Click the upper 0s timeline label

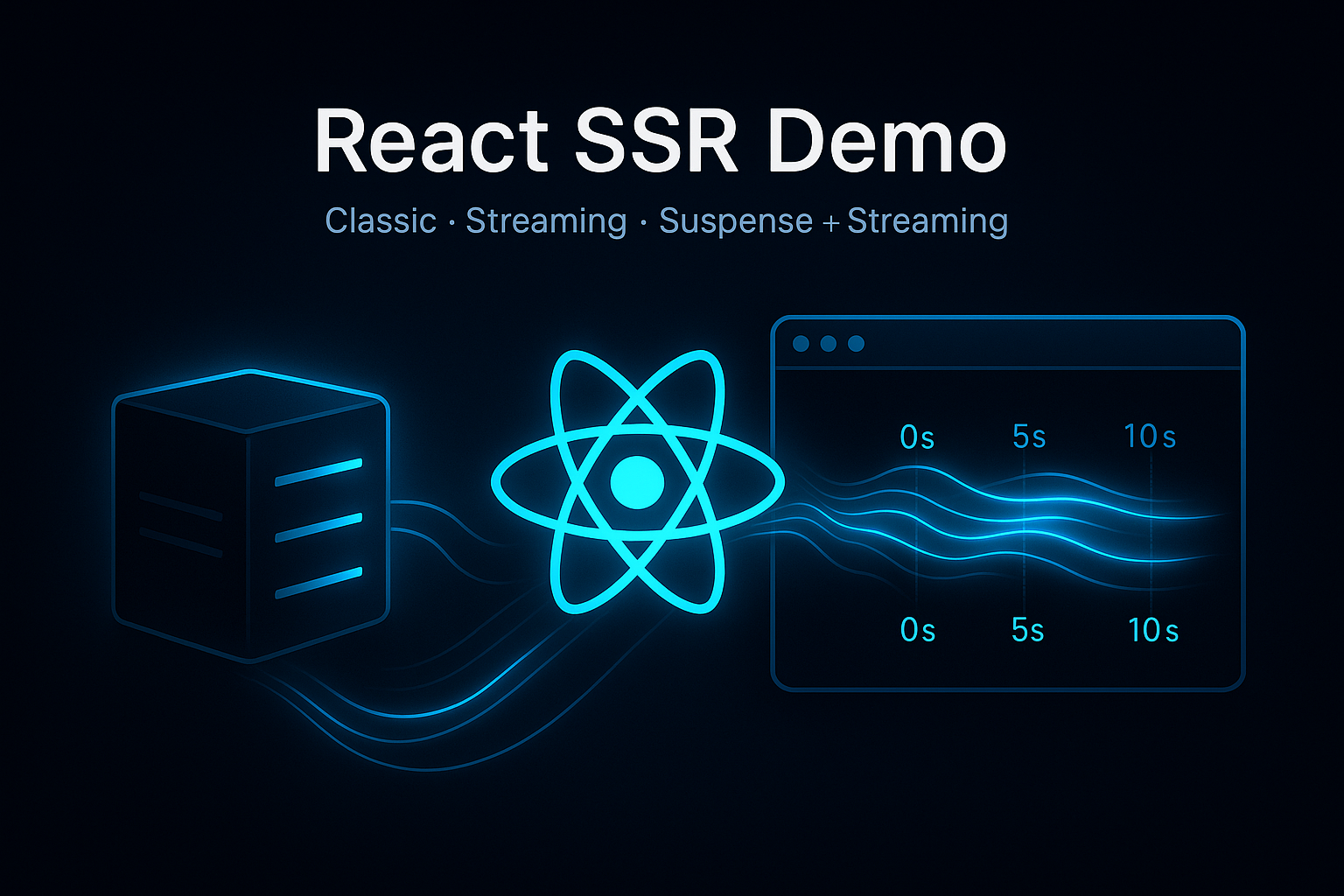tap(918, 437)
